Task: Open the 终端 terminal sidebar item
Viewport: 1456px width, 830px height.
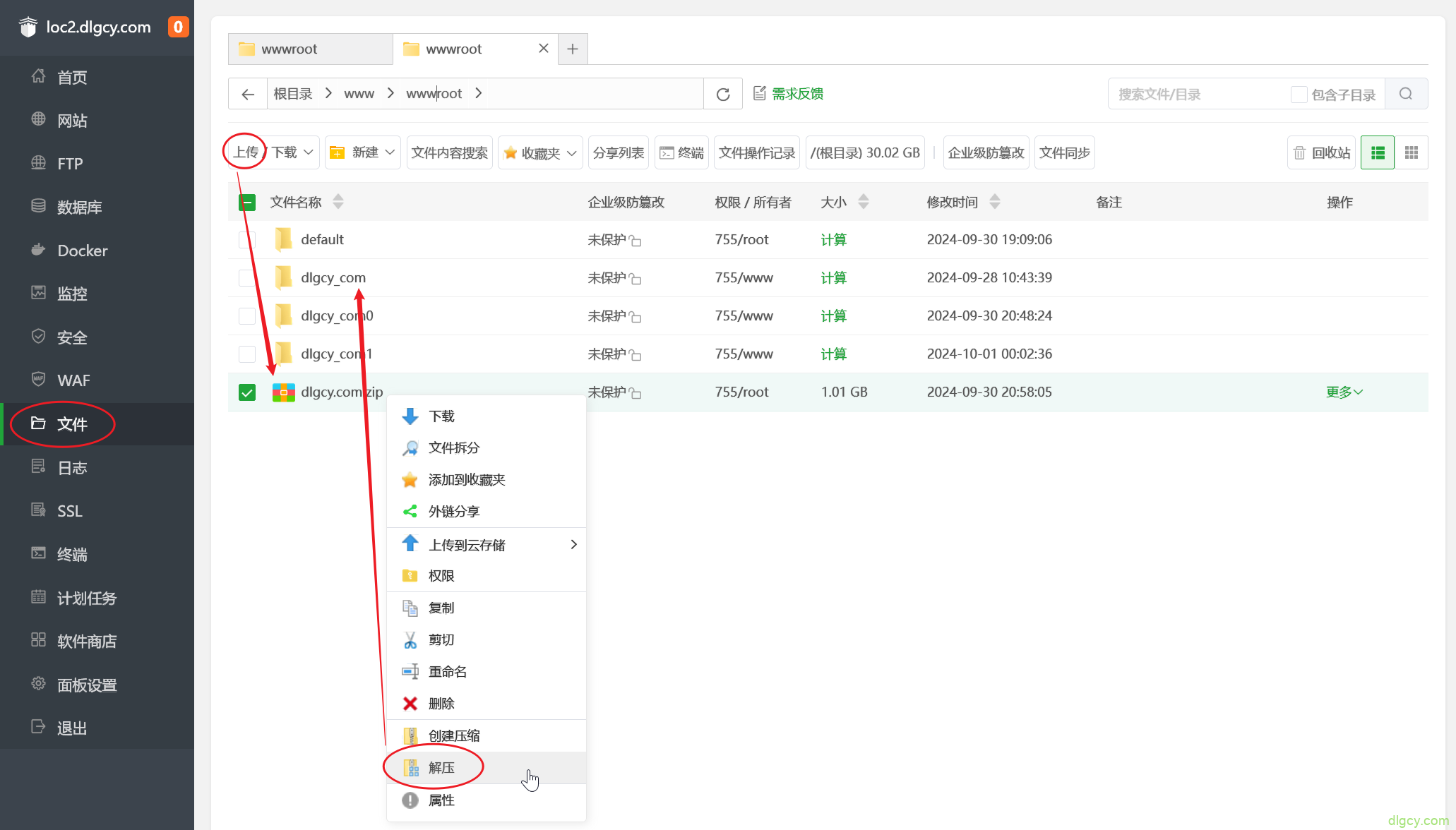Action: pos(97,554)
